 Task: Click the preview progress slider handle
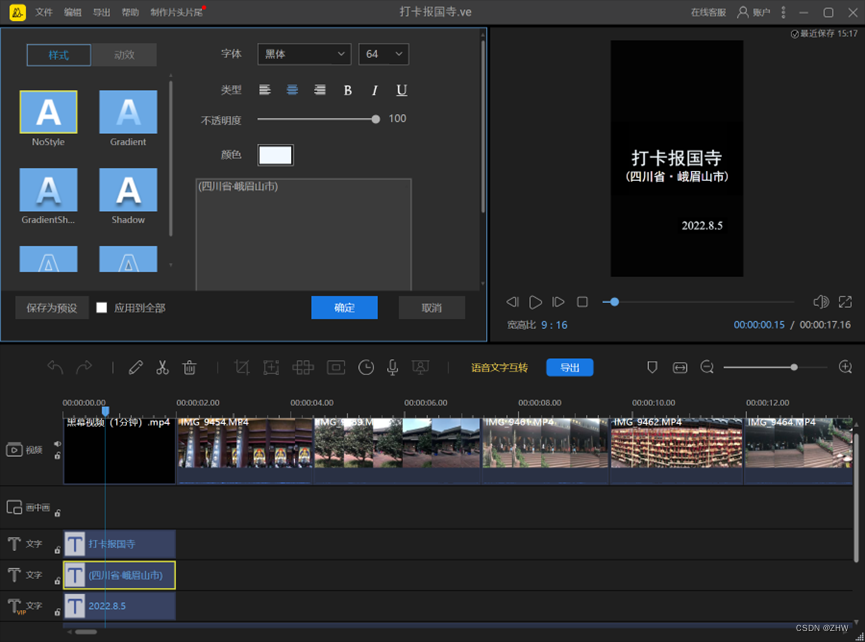click(614, 302)
